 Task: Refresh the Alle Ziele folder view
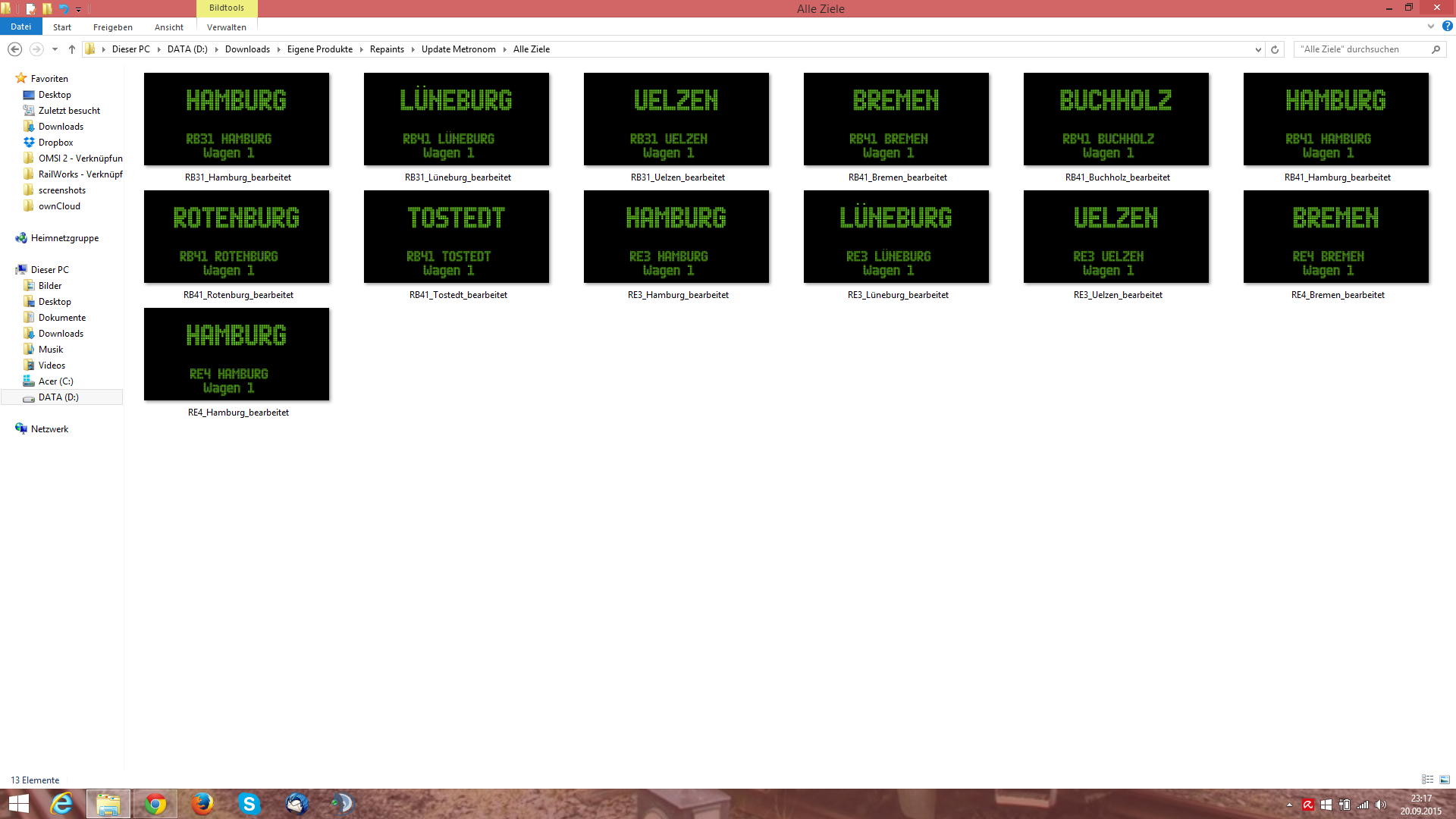(x=1275, y=49)
